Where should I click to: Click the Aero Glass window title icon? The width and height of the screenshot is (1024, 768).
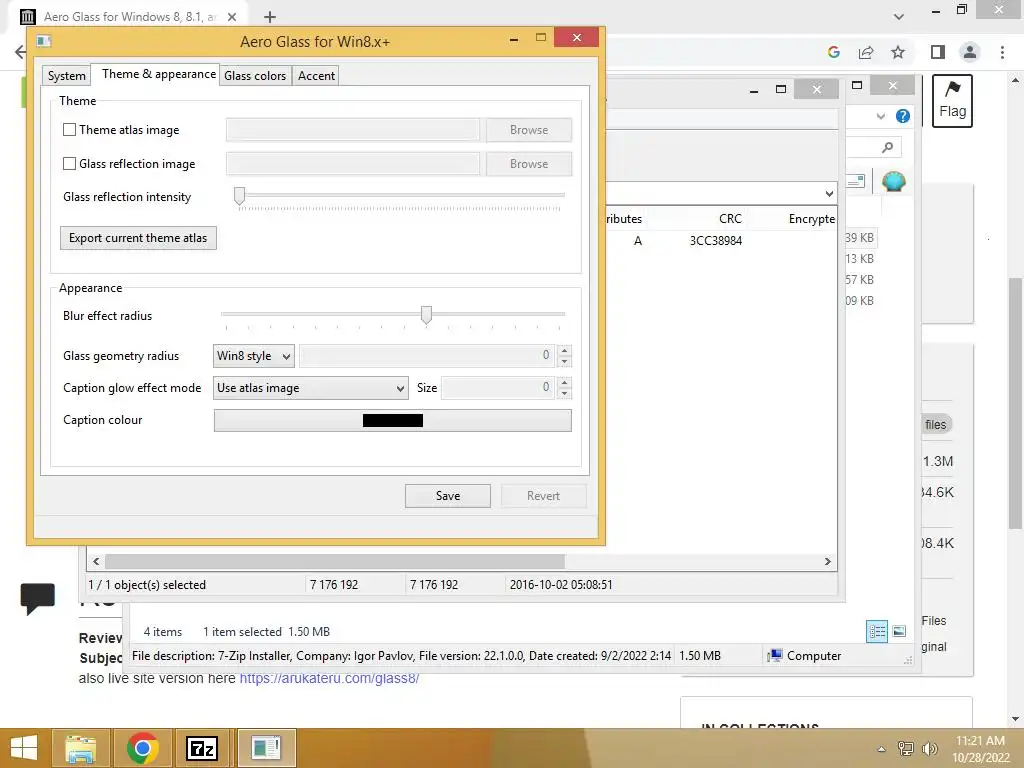[44, 42]
